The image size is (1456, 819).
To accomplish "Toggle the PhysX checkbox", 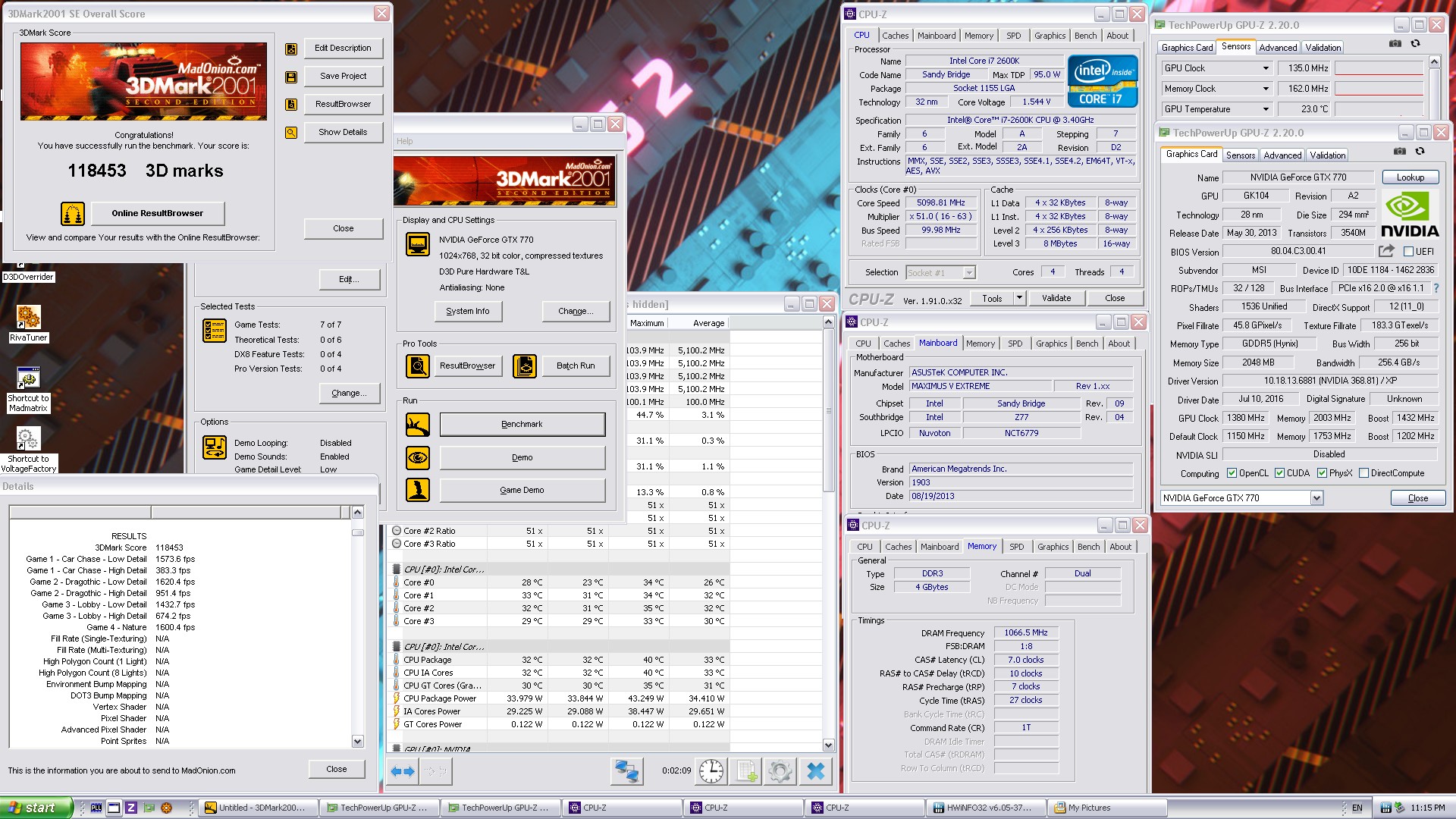I will [1322, 473].
